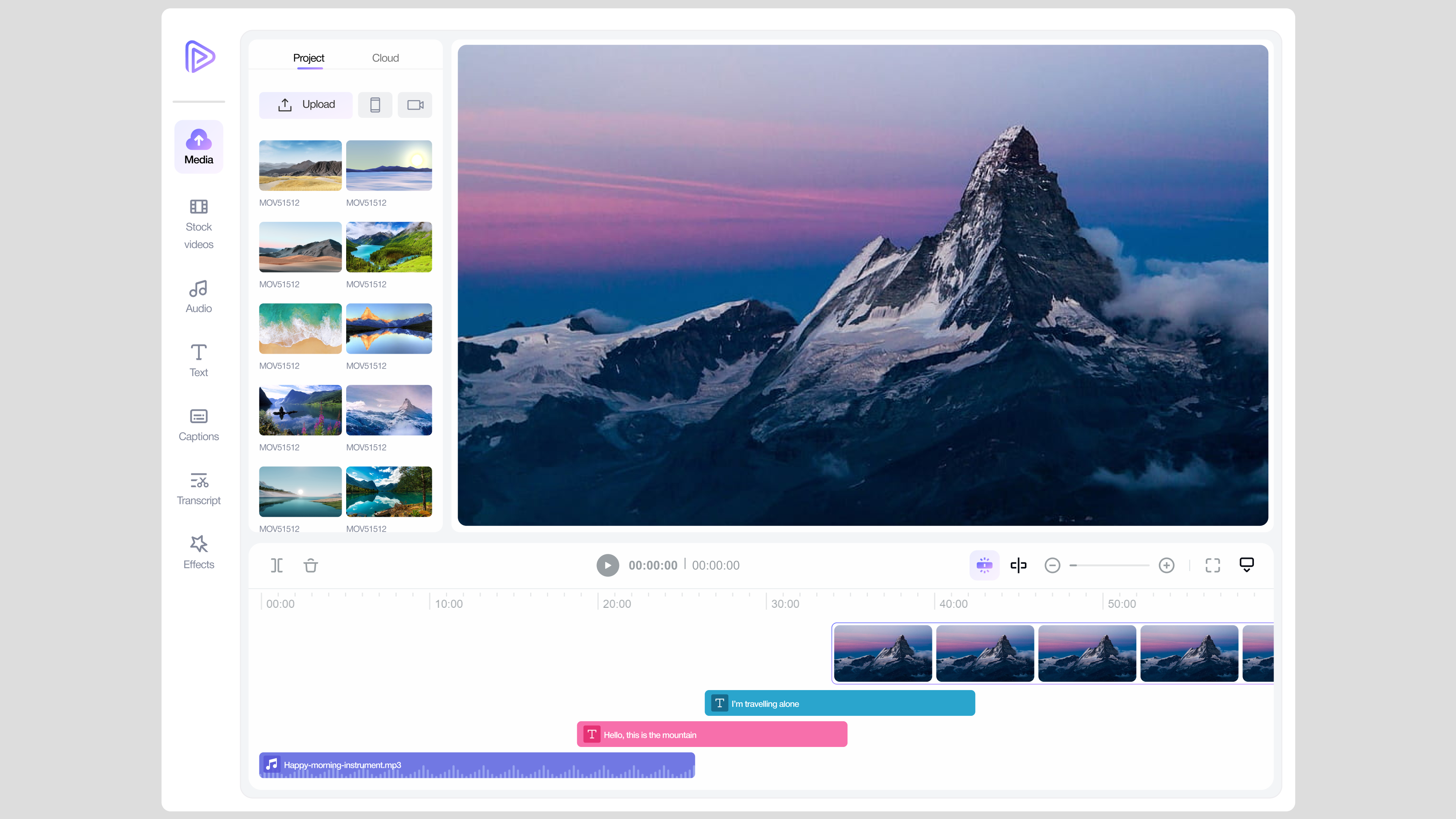Open the Captions panel
This screenshot has height=819, width=1456.
198,425
